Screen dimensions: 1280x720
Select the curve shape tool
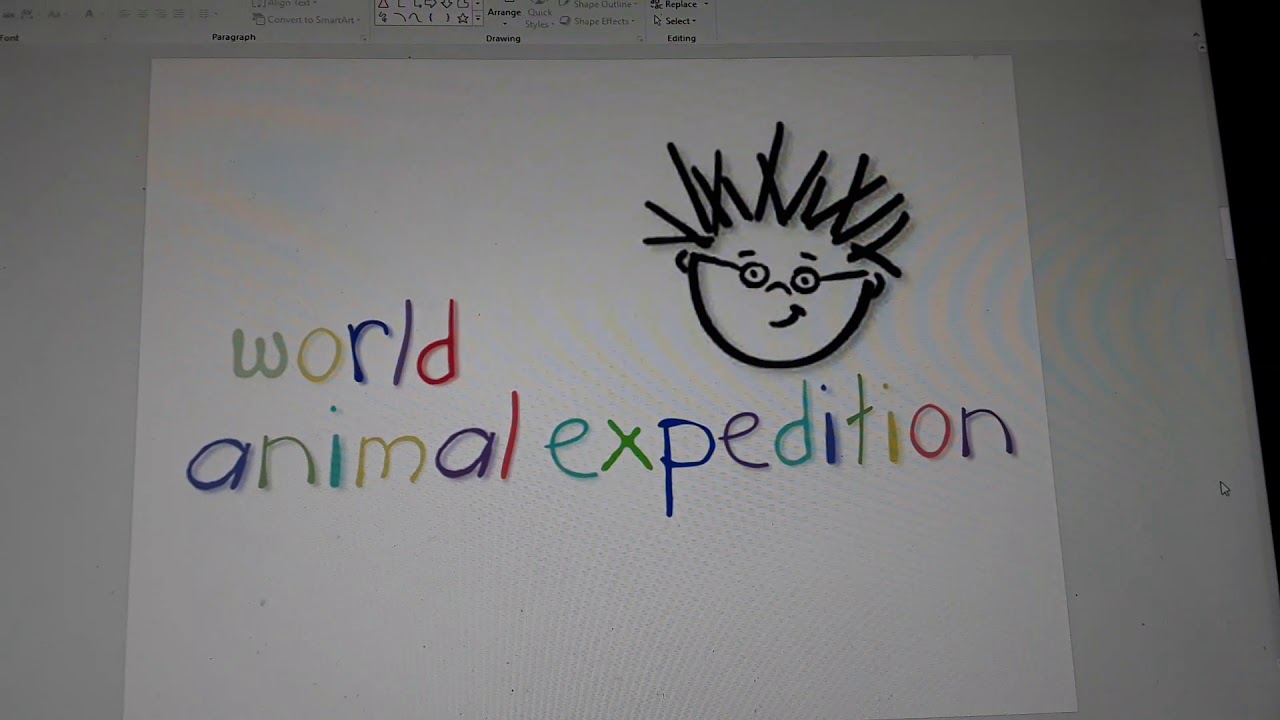416,18
